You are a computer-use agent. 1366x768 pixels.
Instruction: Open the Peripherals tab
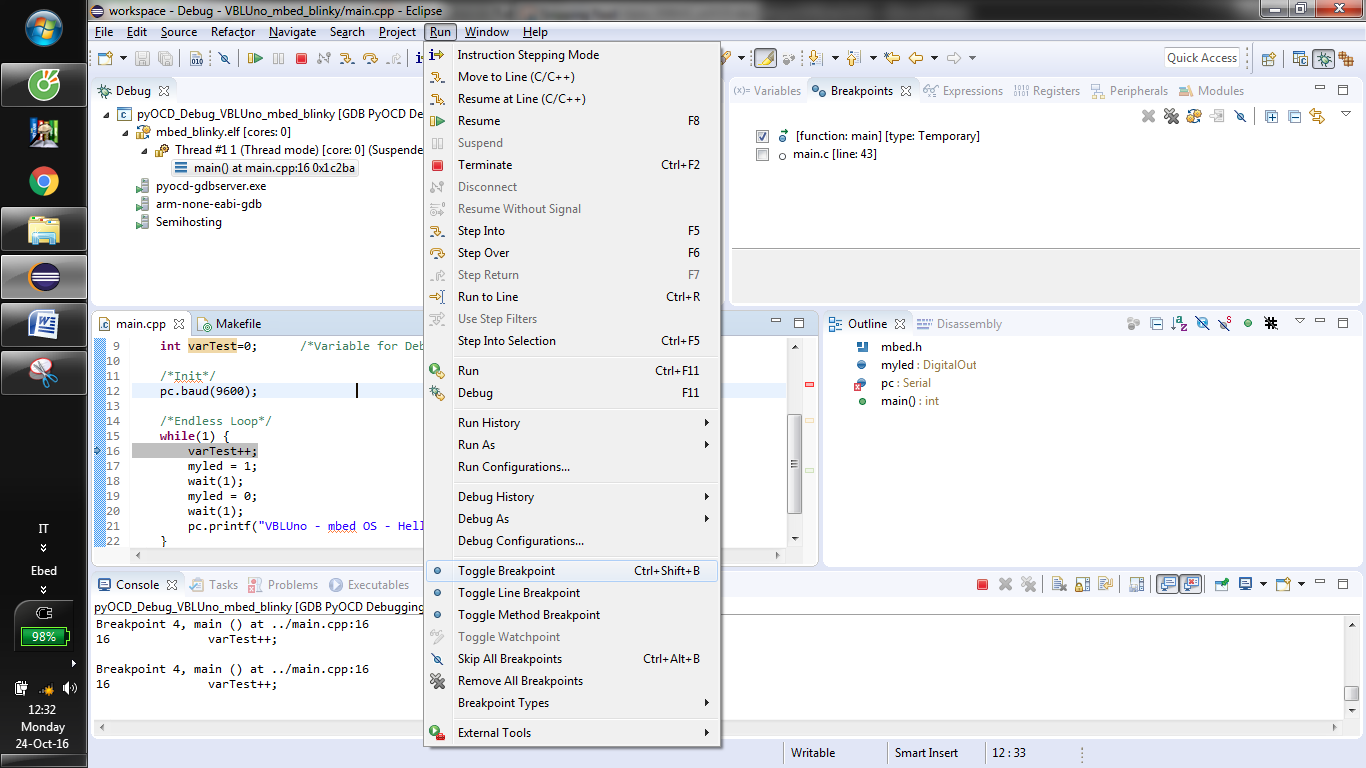[1129, 91]
